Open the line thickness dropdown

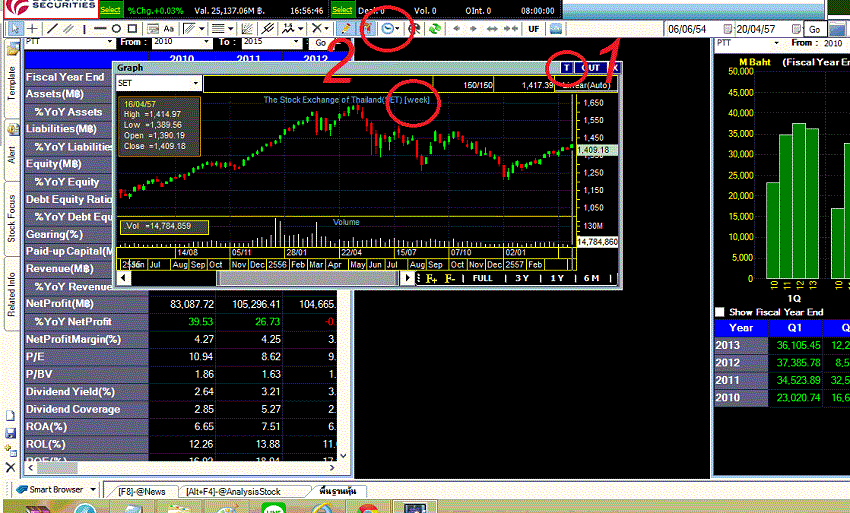pyautogui.click(x=230, y=28)
